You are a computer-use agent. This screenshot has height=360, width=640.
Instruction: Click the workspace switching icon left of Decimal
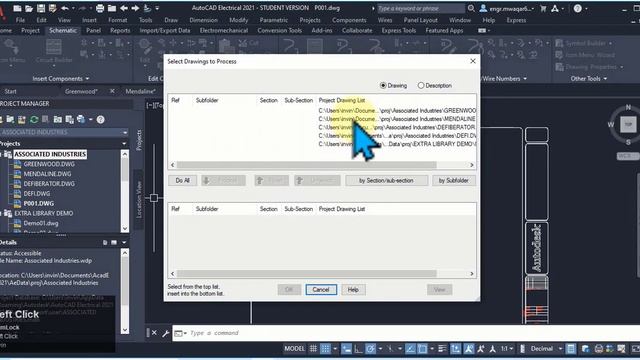522,349
